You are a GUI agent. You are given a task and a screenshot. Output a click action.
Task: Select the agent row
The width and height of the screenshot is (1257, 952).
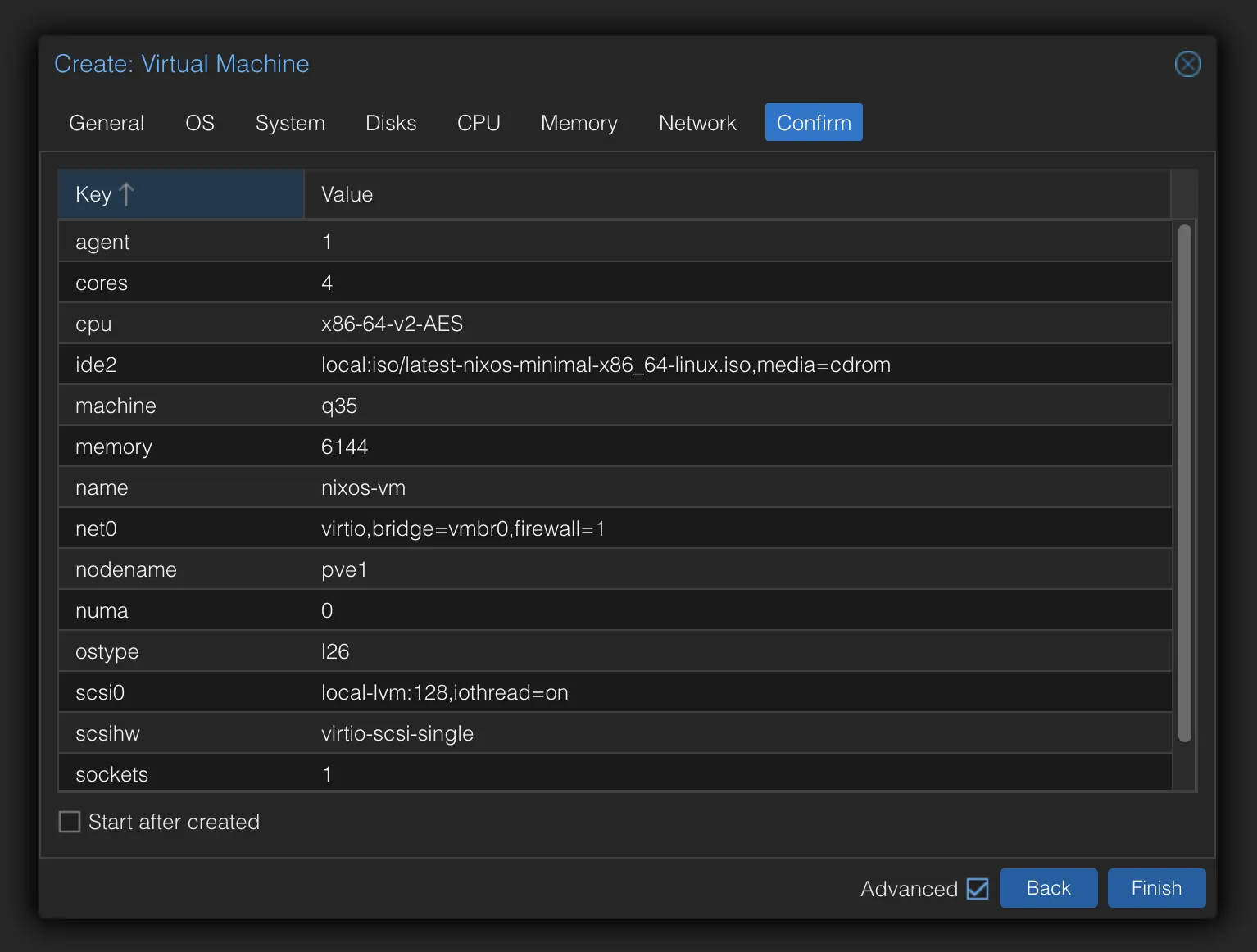[x=615, y=242]
